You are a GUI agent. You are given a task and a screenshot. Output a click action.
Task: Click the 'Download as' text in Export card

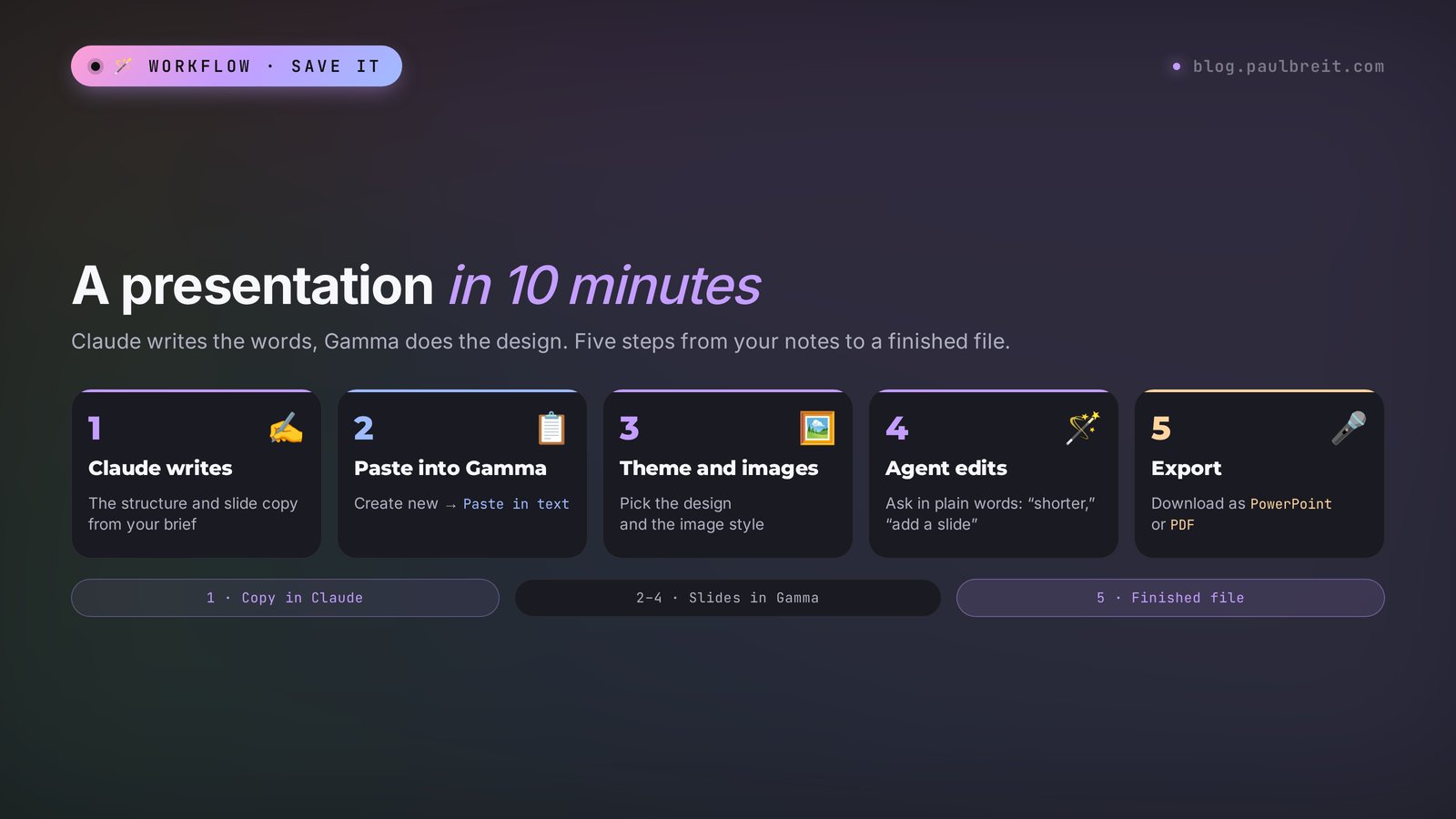pos(1198,503)
